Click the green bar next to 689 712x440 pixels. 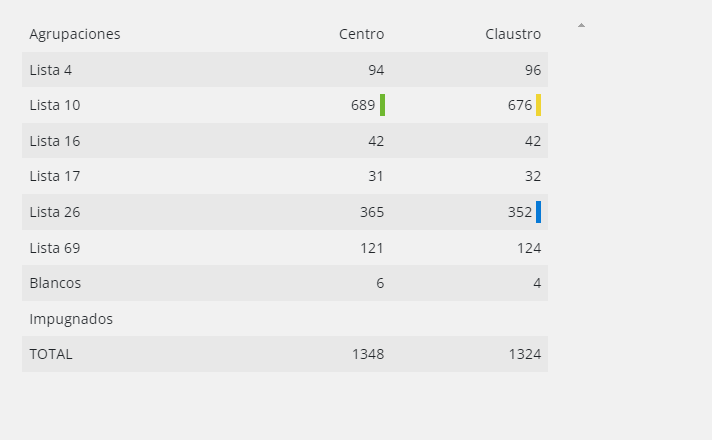(382, 105)
